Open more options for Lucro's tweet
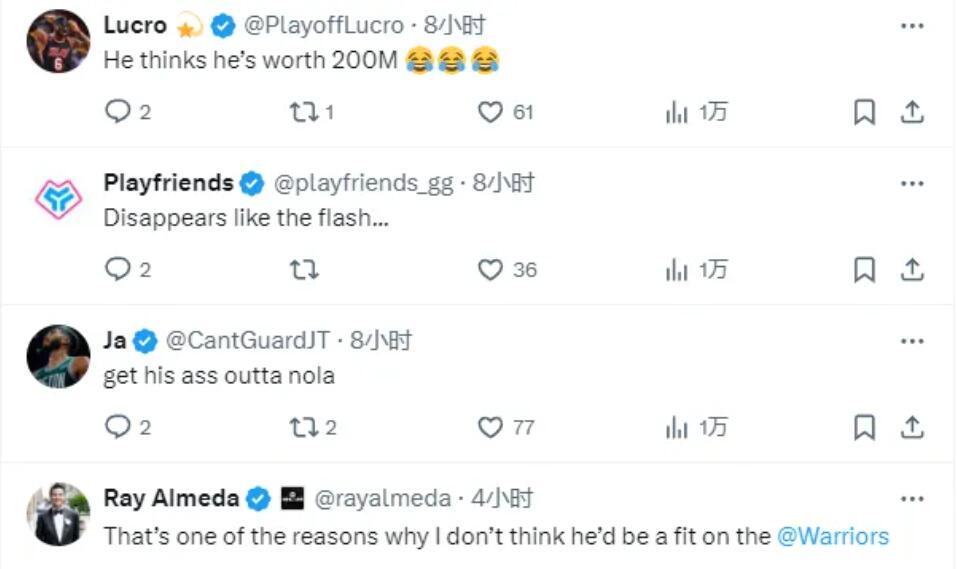This screenshot has height=569, width=957. click(x=912, y=26)
